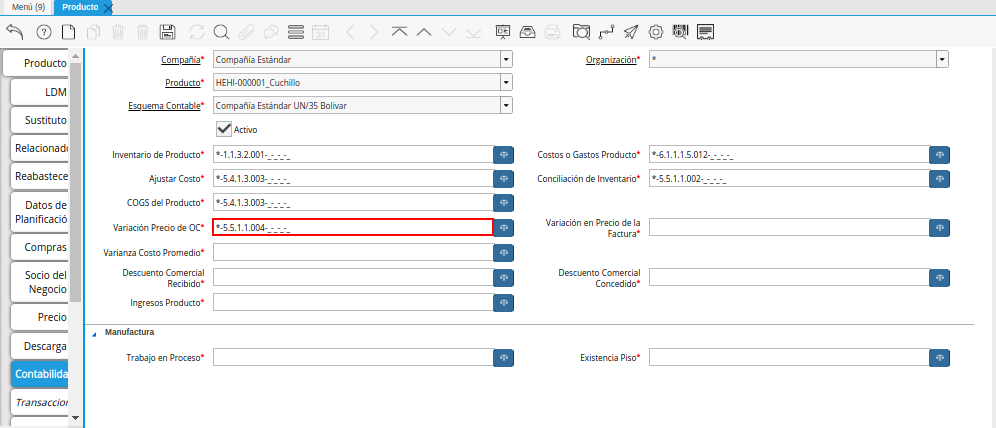Open the archive inbox tray icon

pyautogui.click(x=528, y=32)
